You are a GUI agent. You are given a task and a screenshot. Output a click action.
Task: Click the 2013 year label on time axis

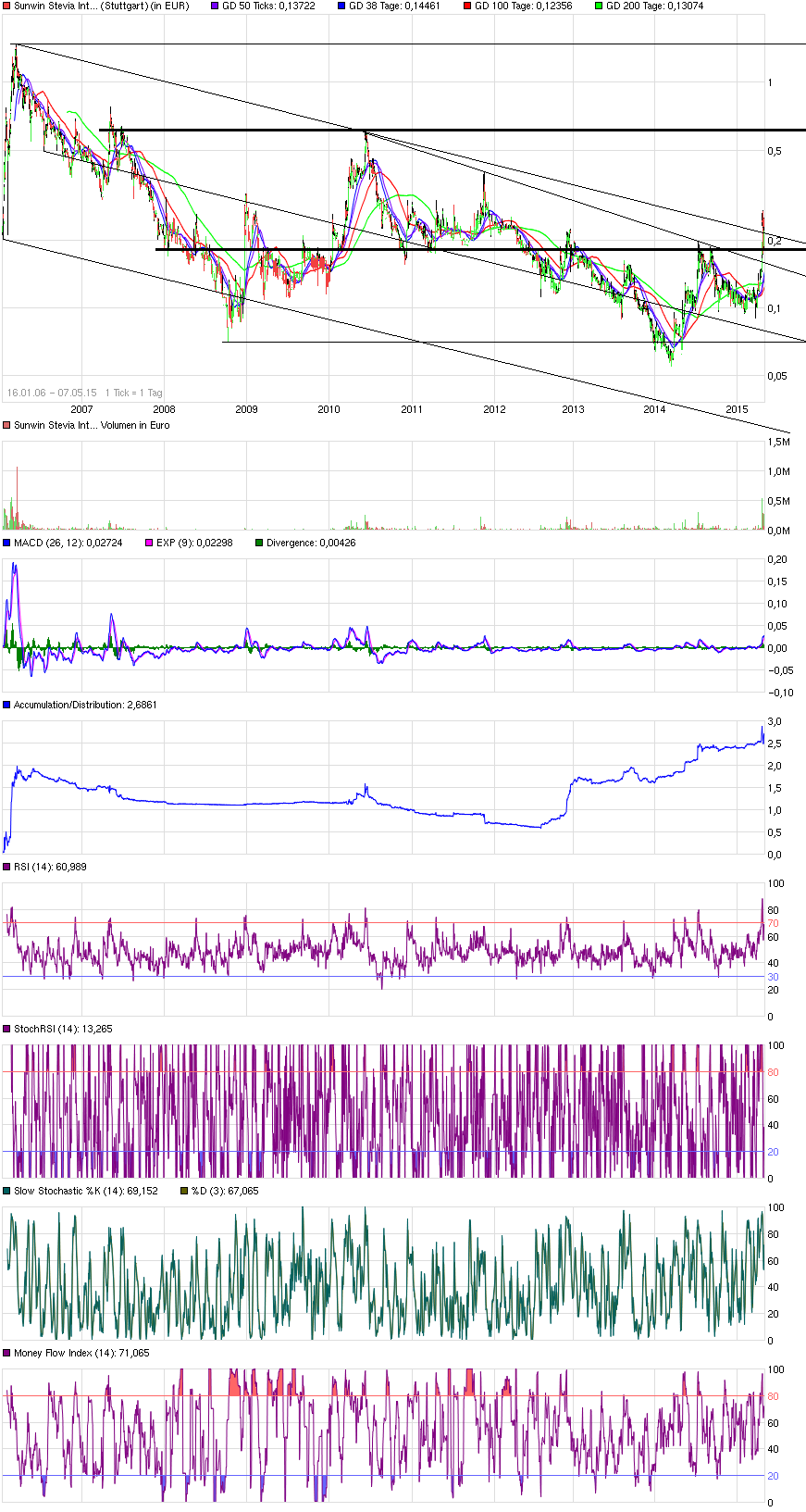tap(573, 409)
